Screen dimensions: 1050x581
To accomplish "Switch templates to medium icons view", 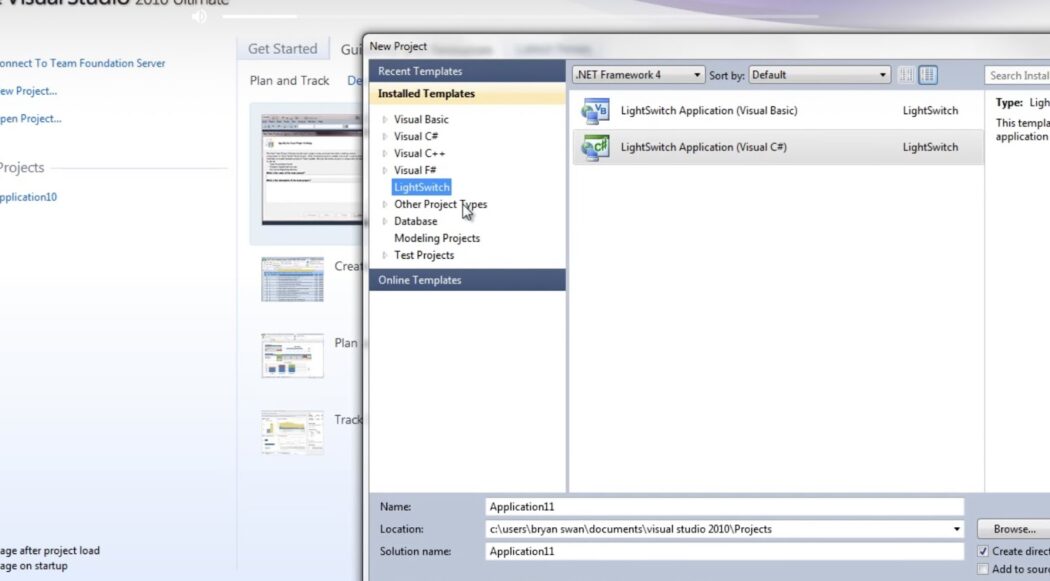I will click(928, 74).
